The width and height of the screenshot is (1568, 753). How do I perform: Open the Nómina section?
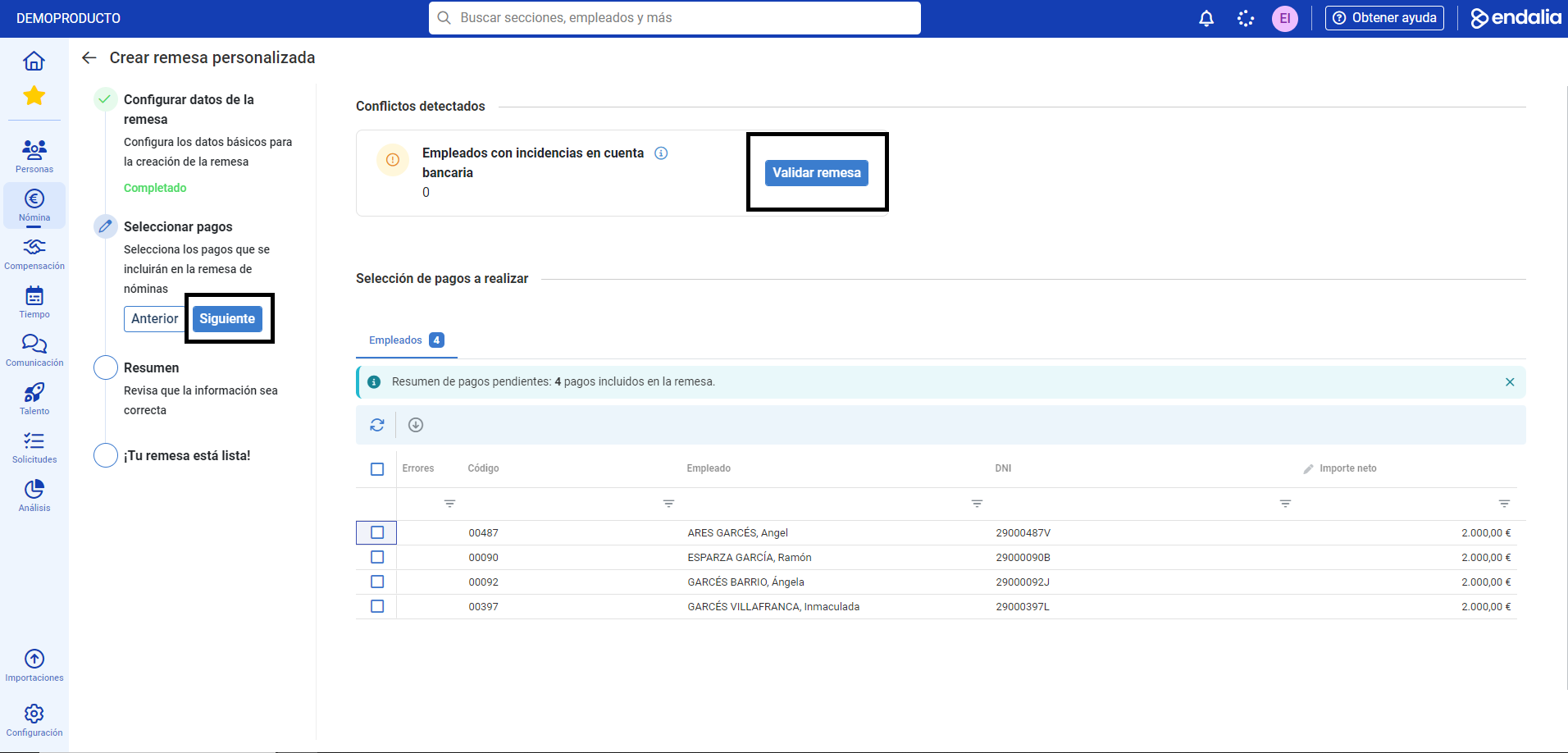34,205
